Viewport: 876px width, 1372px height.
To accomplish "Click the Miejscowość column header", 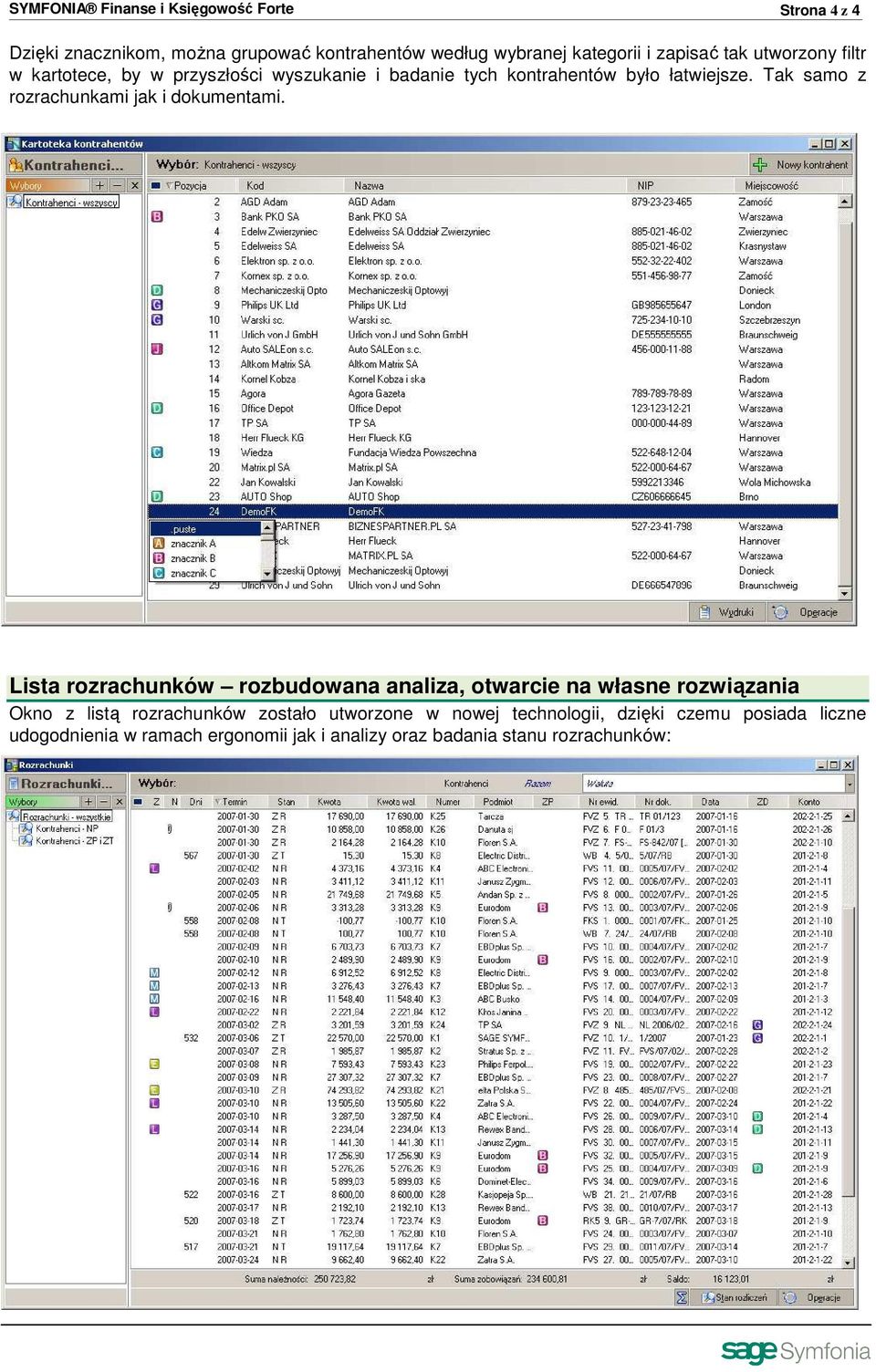I will coord(771,186).
